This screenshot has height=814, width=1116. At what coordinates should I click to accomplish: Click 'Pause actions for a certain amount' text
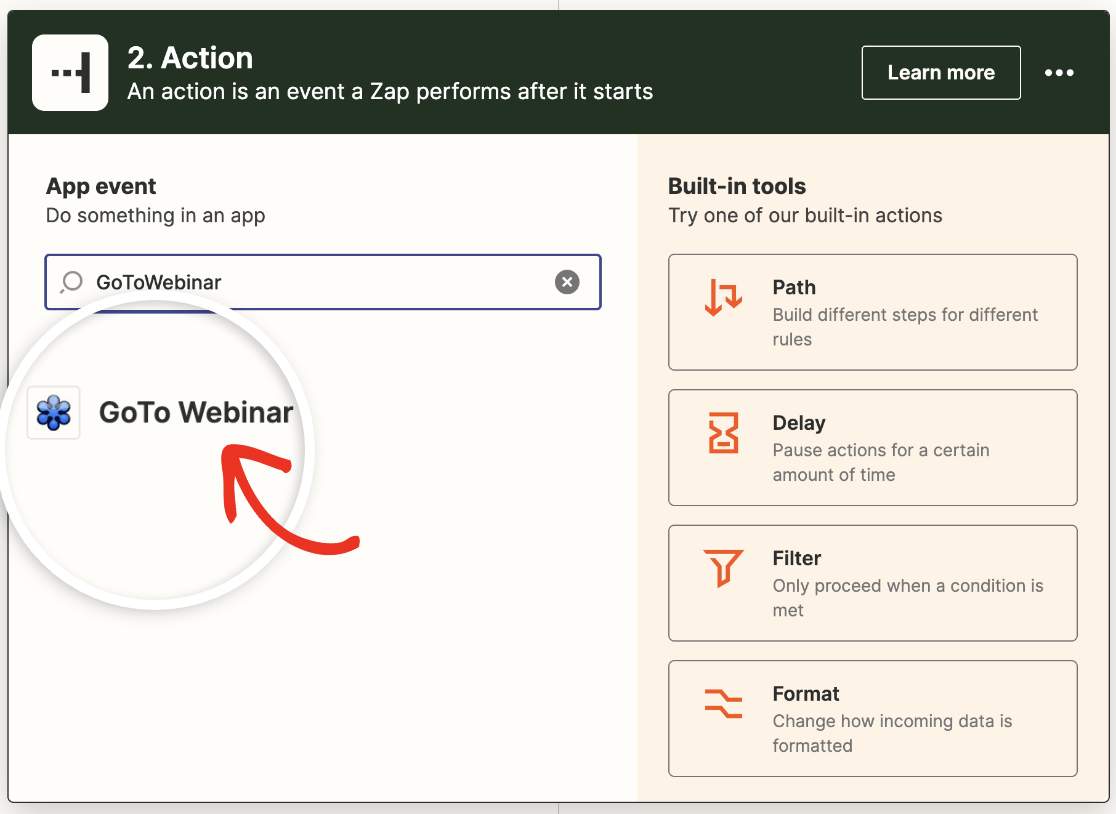click(x=881, y=462)
